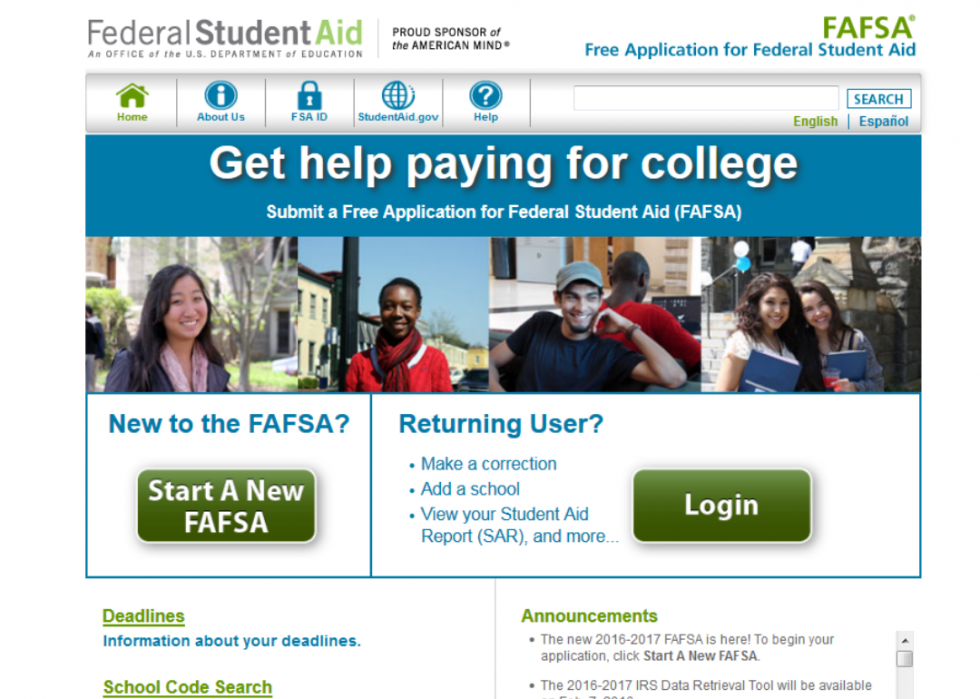The height and width of the screenshot is (699, 980).
Task: Open the About Us info icon
Action: tap(221, 96)
